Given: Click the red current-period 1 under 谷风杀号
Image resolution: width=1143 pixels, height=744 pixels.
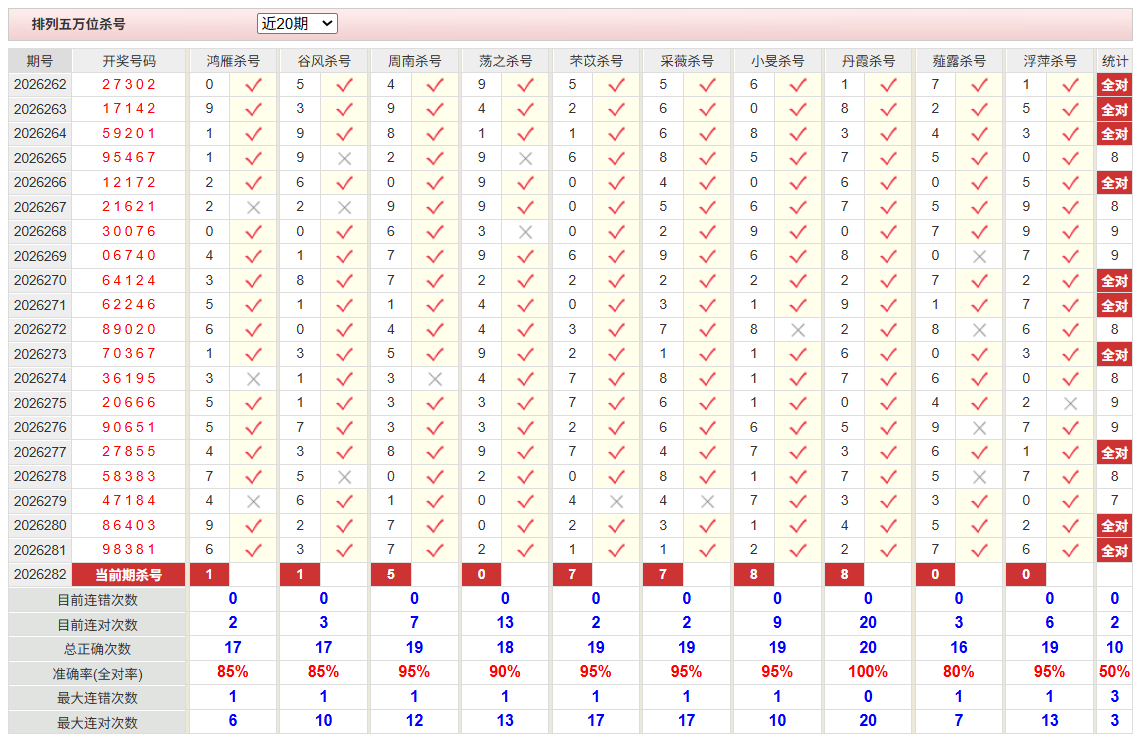Looking at the screenshot, I should (300, 575).
